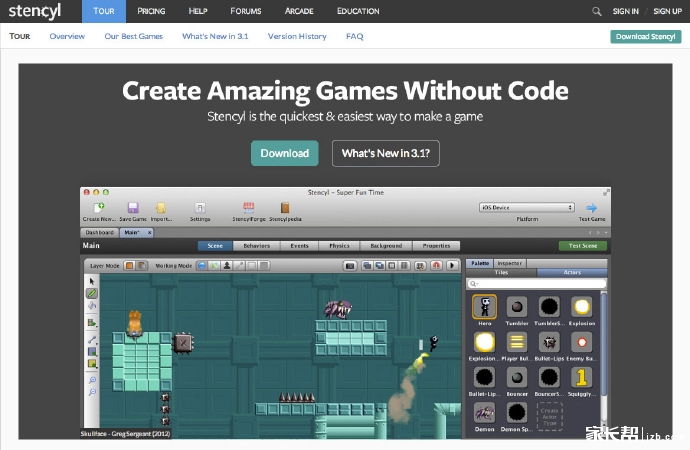Image resolution: width=690 pixels, height=450 pixels.
Task: Open Stencylpedia book icon
Action: tap(285, 207)
